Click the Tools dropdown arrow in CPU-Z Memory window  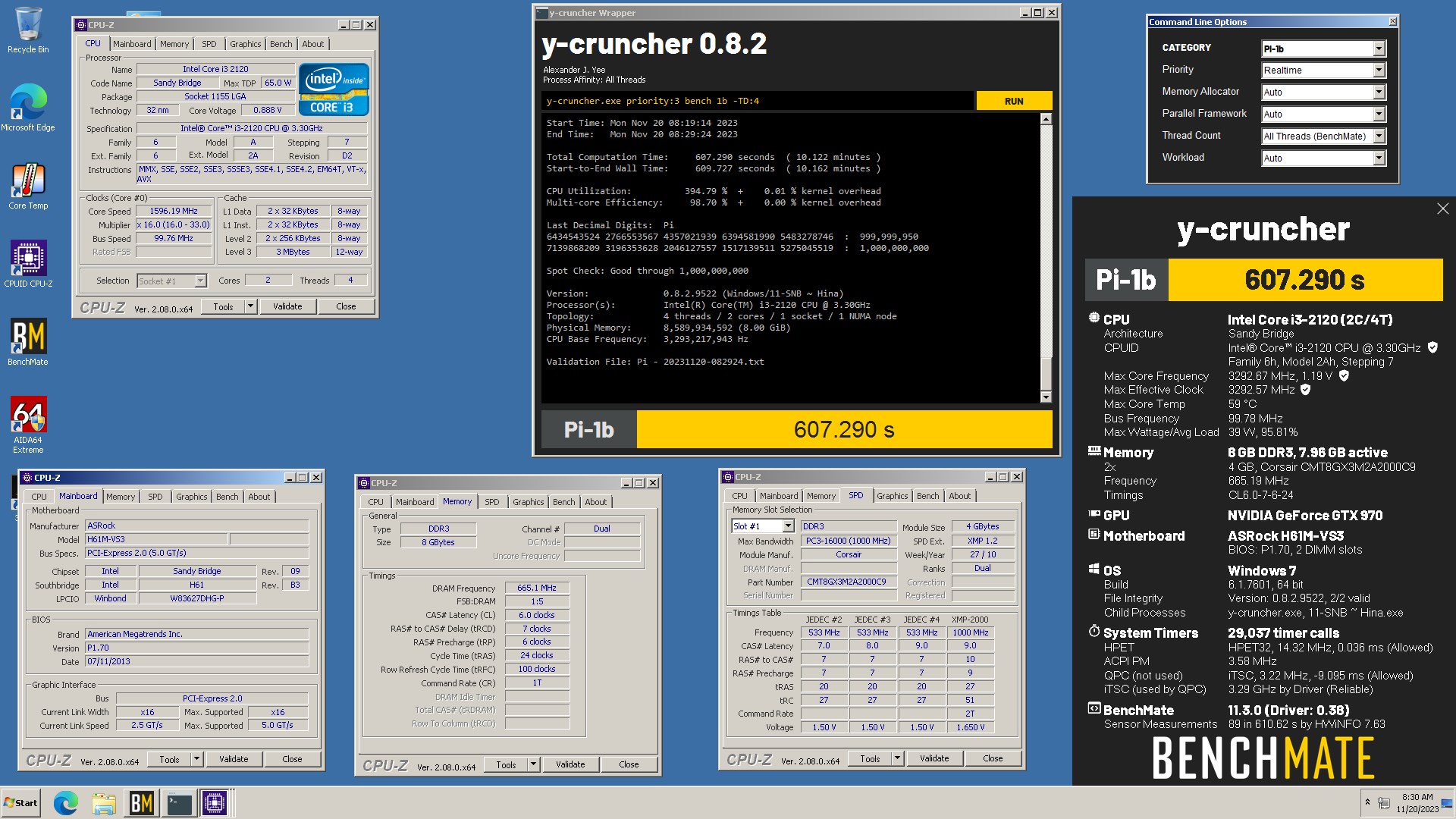(x=533, y=764)
